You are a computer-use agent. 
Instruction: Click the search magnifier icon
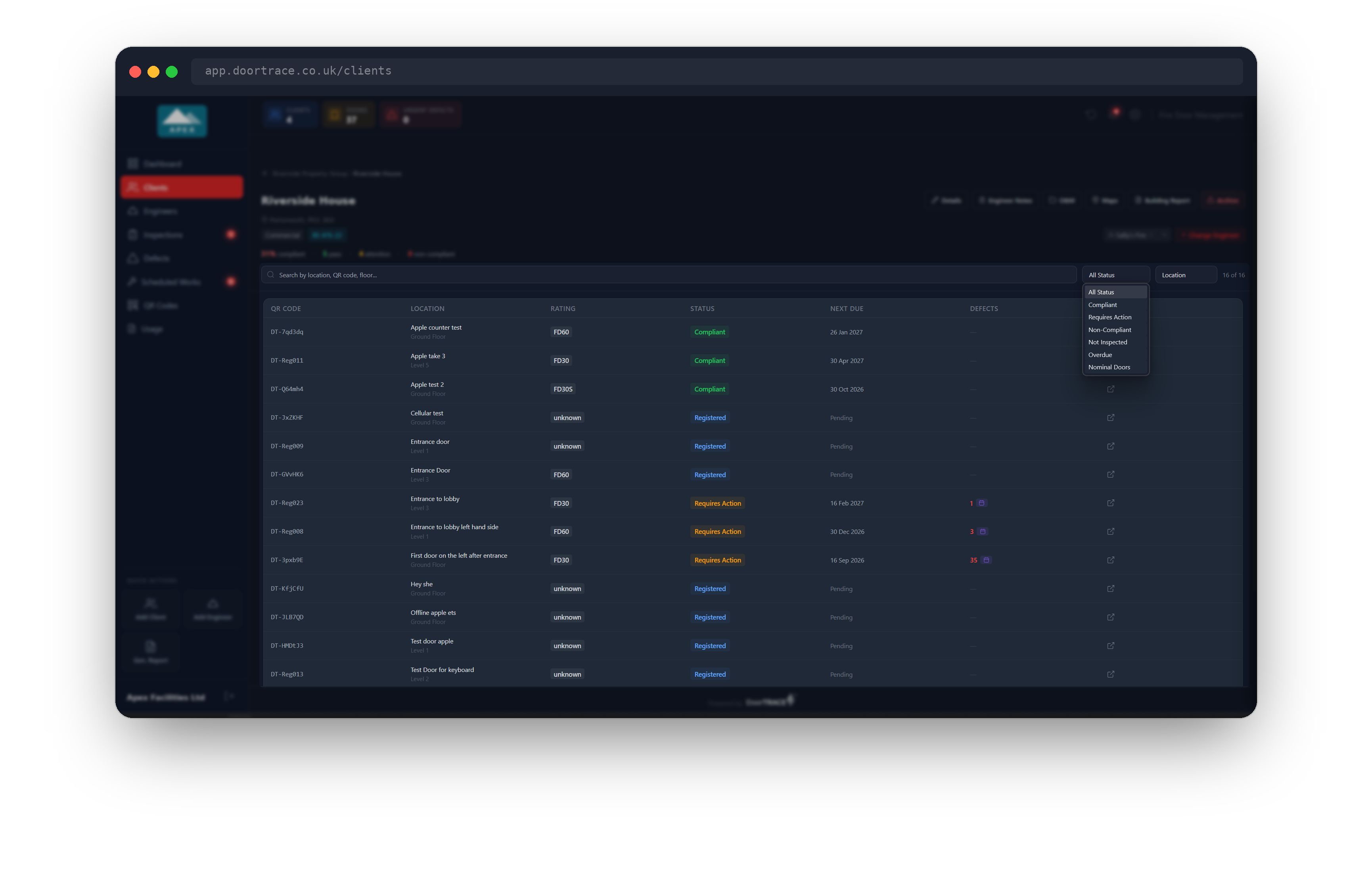click(x=270, y=274)
